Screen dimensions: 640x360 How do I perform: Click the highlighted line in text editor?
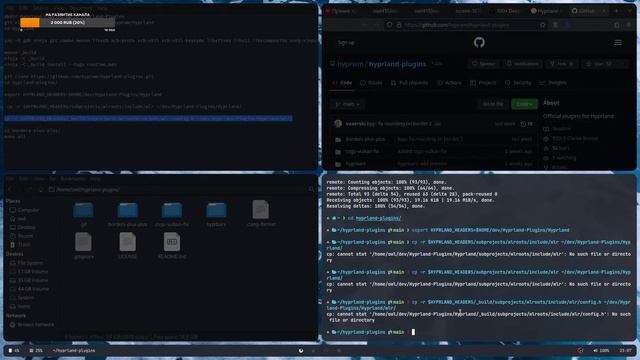[149, 118]
